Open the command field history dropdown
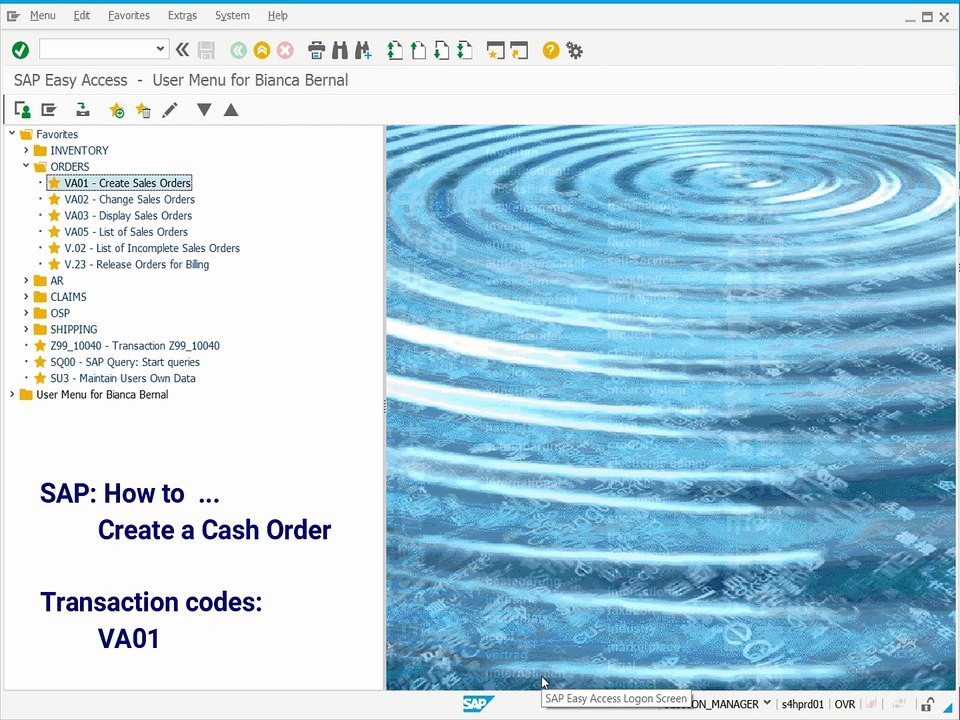 pyautogui.click(x=160, y=48)
